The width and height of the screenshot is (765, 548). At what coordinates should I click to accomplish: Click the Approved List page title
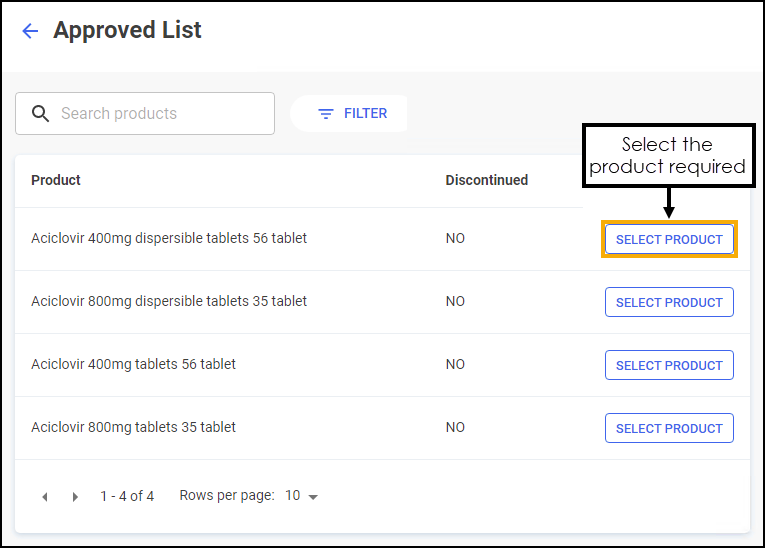(x=127, y=31)
